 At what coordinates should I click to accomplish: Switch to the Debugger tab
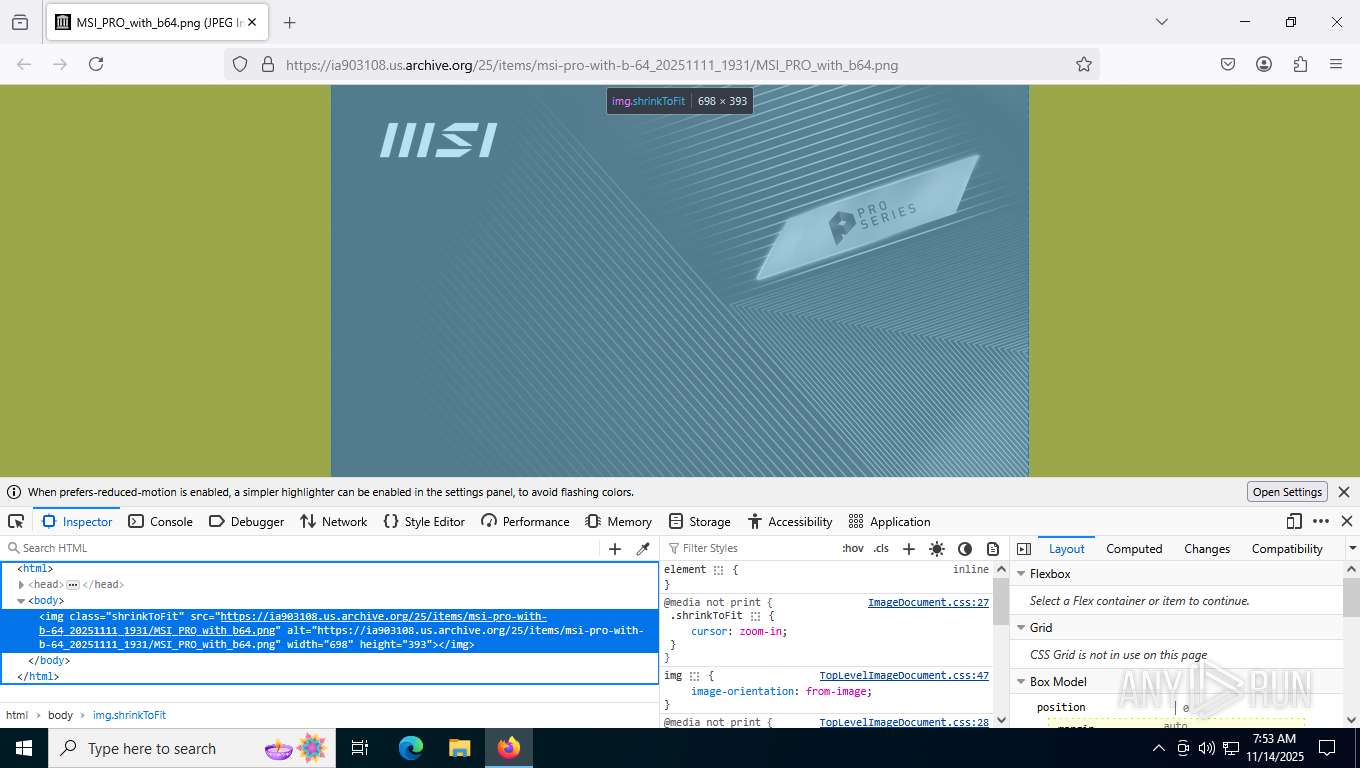246,522
